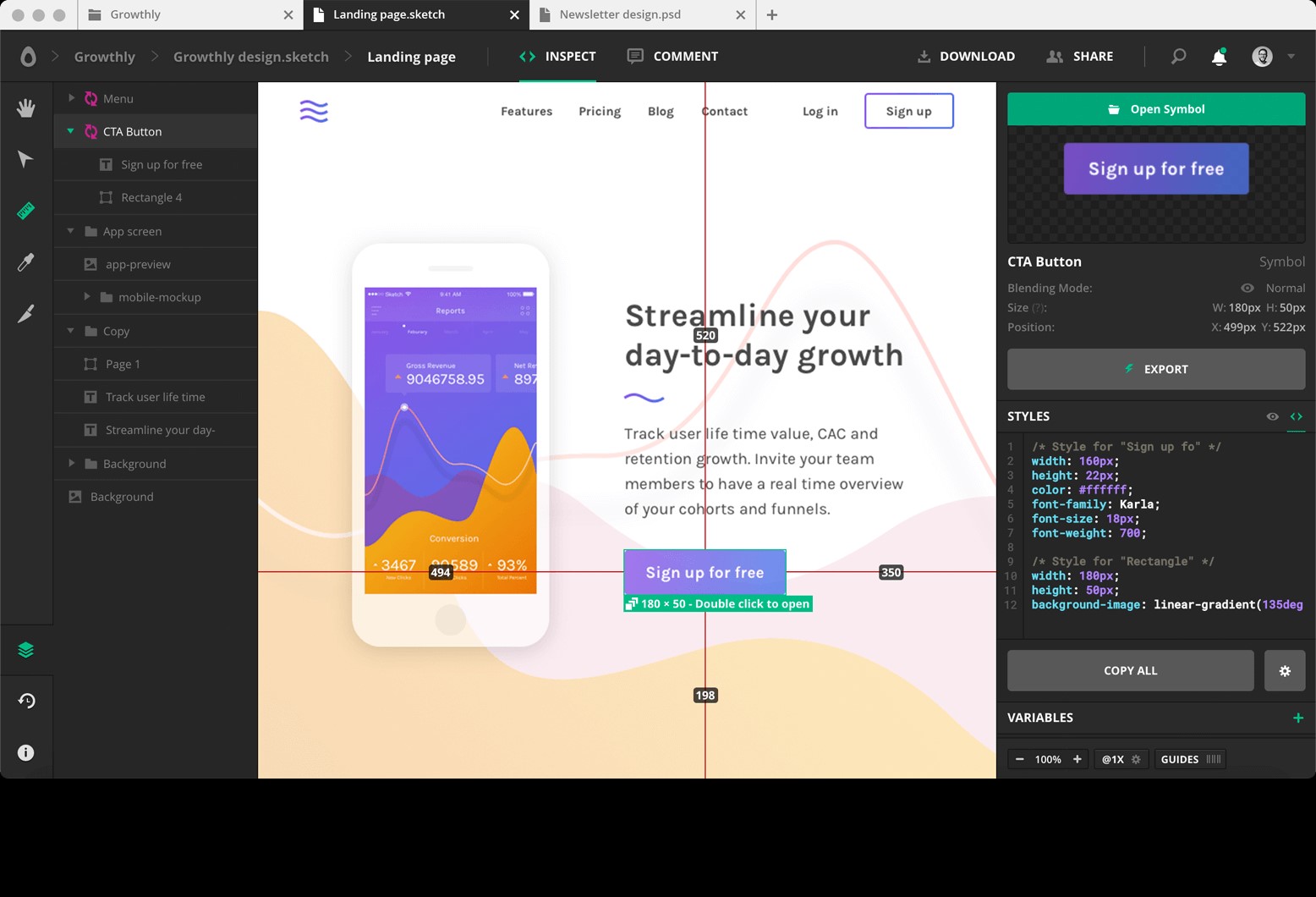Open the style code settings gear beside Copy All
This screenshot has width=1316, height=897.
tap(1285, 670)
